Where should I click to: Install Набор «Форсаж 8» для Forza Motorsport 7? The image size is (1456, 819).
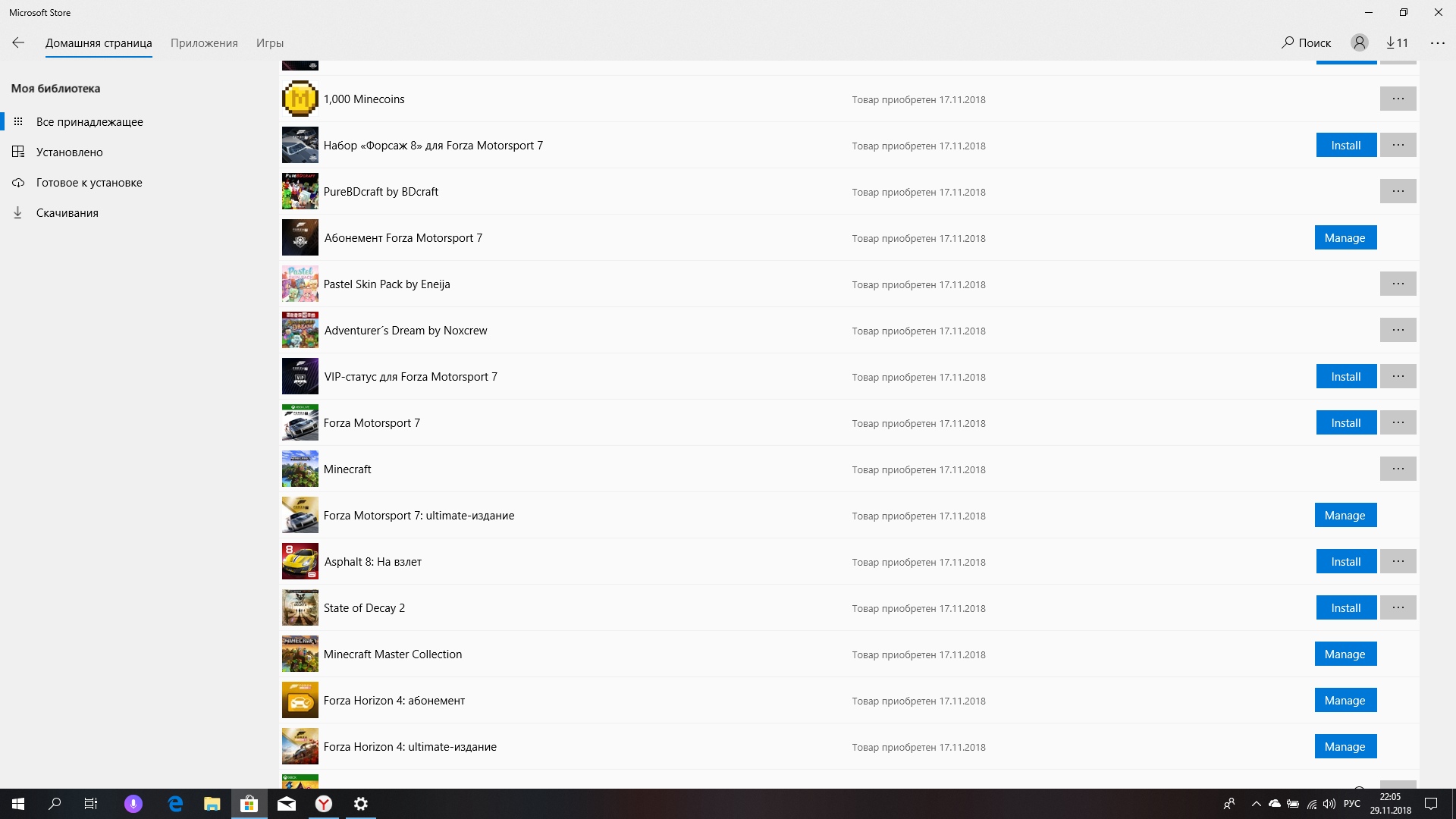pyautogui.click(x=1346, y=146)
